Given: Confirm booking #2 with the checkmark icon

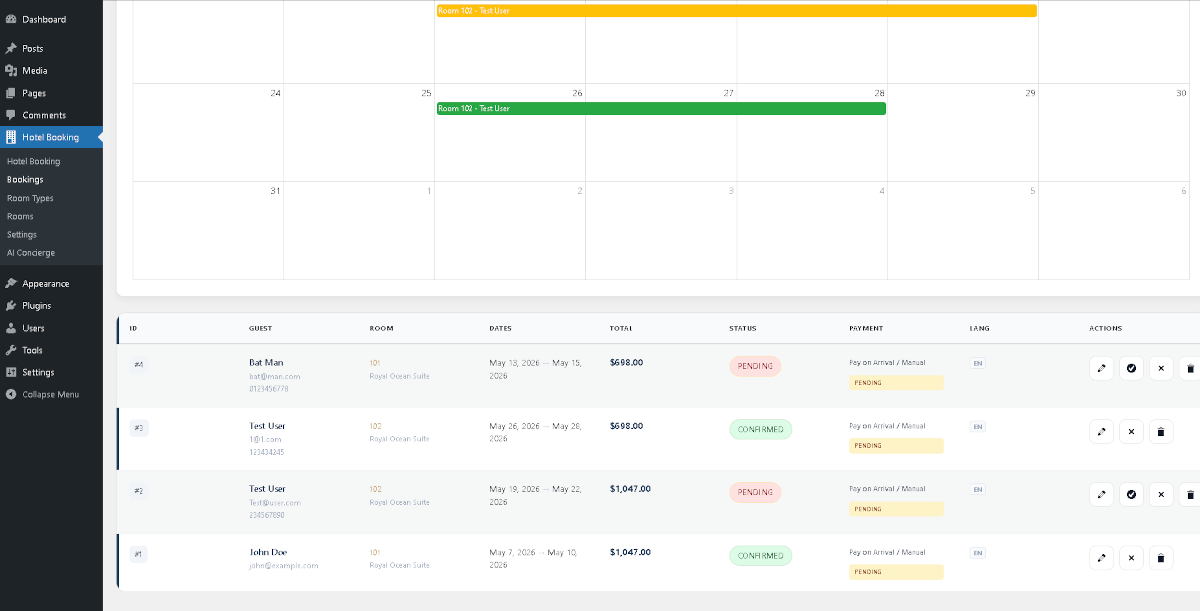Looking at the screenshot, I should tap(1131, 494).
